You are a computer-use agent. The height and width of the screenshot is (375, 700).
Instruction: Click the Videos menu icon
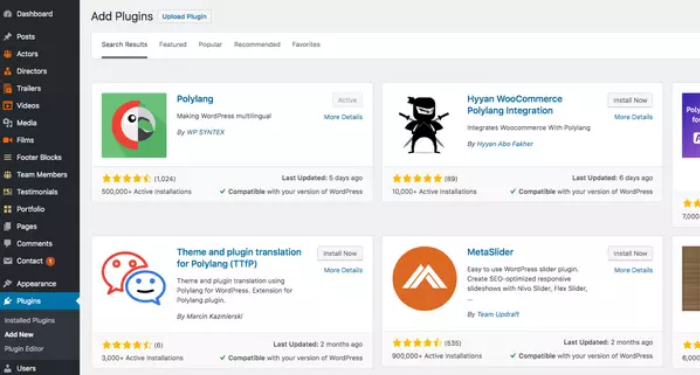pos(7,106)
